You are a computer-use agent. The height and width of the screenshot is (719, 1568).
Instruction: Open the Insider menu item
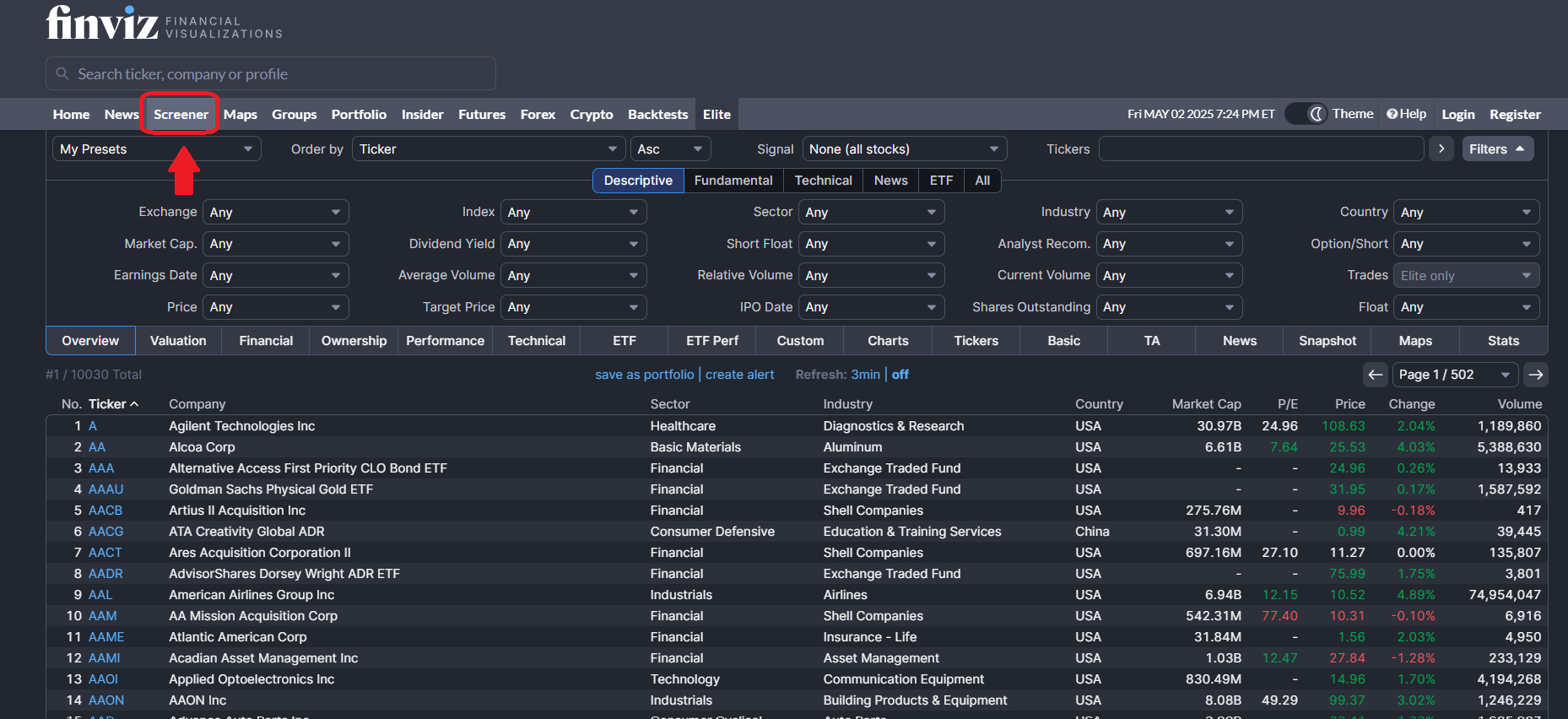pyautogui.click(x=422, y=114)
